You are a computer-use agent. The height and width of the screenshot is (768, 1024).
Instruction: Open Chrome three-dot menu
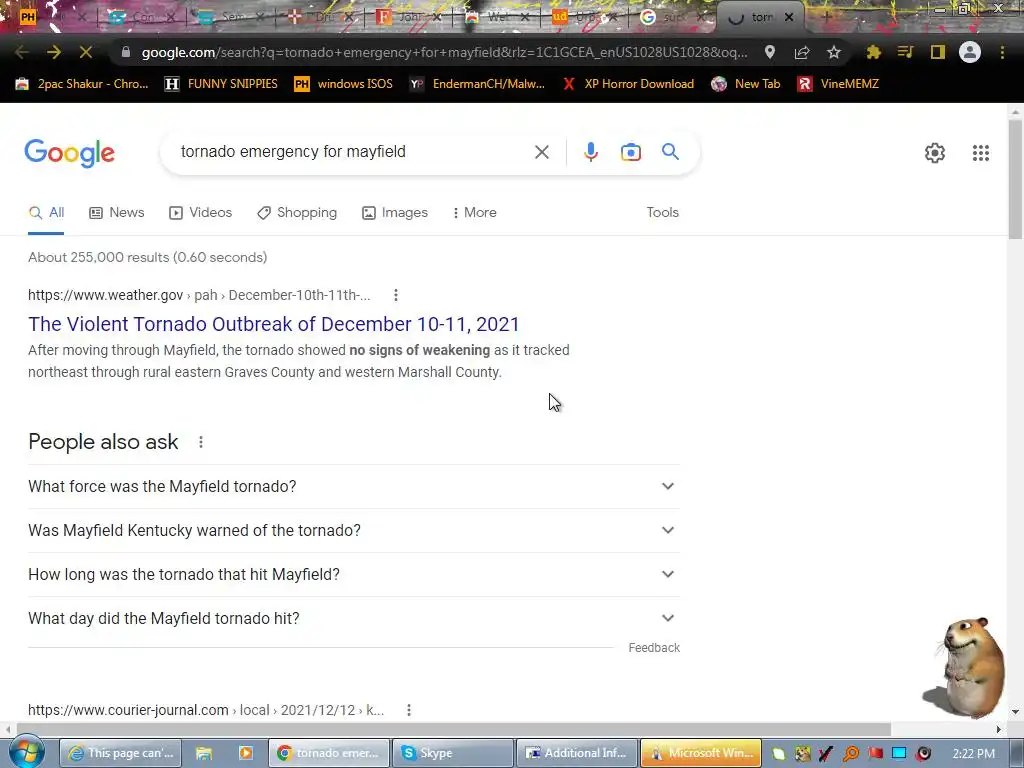[1002, 52]
